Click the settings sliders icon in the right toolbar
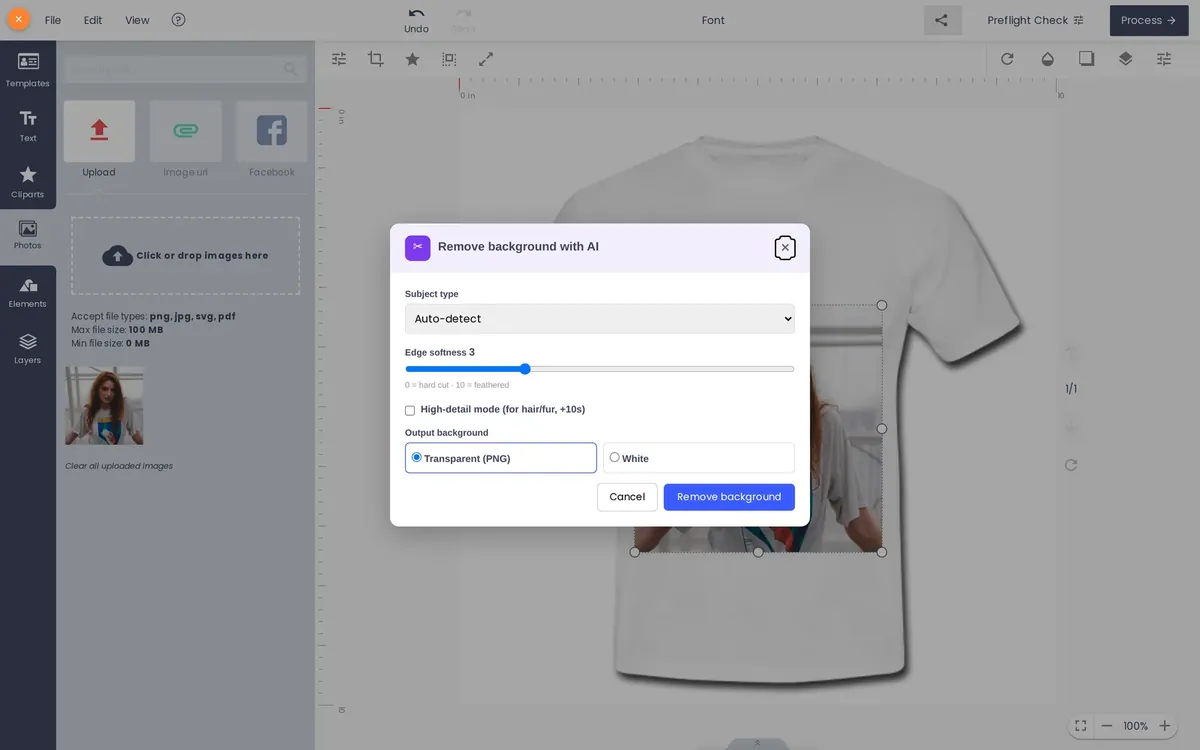This screenshot has height=750, width=1200. [x=1164, y=59]
